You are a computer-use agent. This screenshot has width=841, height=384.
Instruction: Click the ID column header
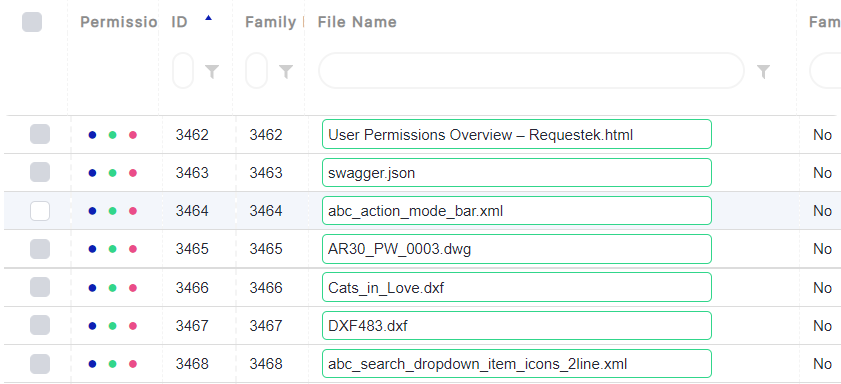tap(179, 22)
